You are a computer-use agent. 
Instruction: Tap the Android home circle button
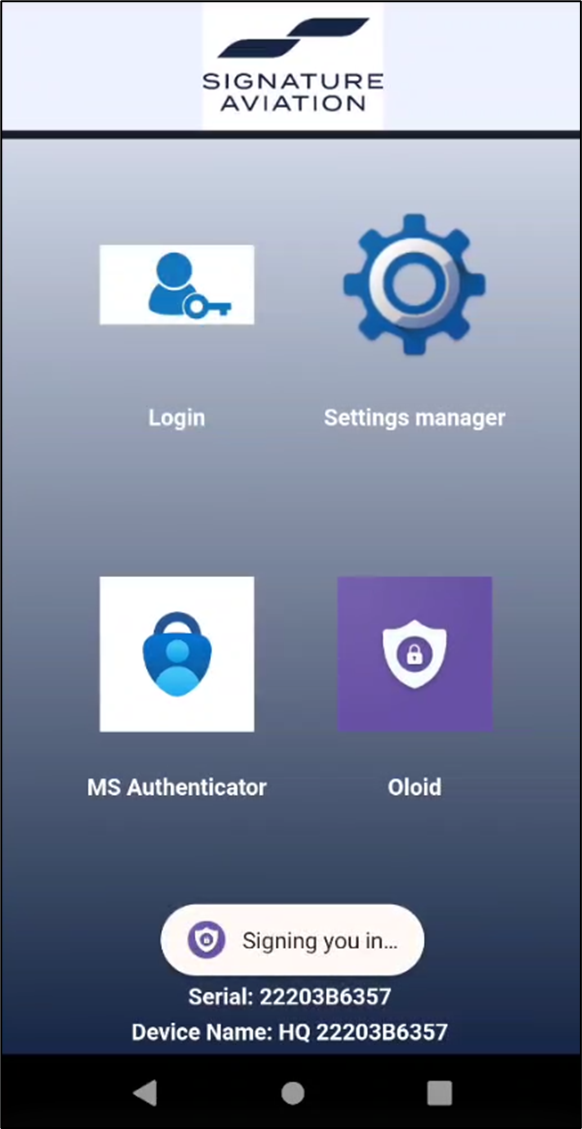click(x=292, y=1093)
